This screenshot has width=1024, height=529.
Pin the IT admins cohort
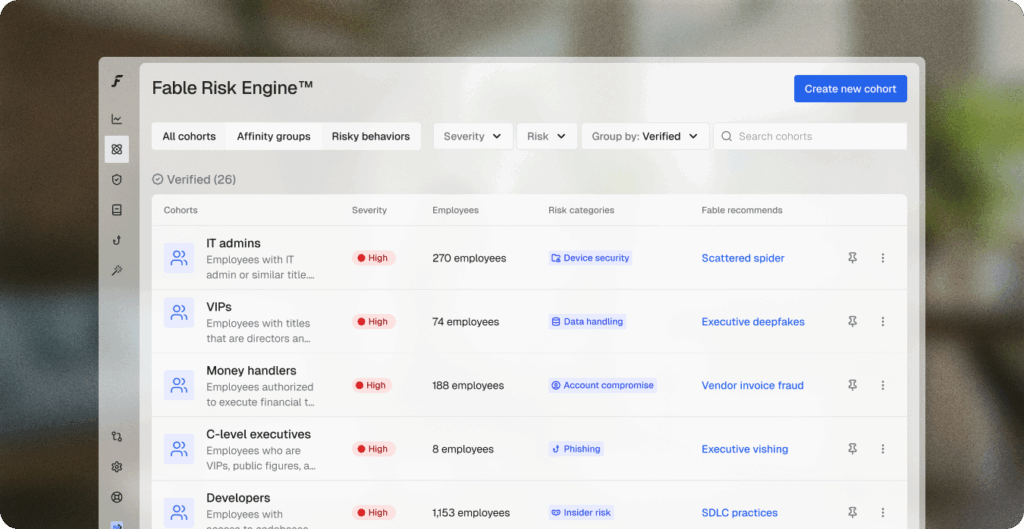pyautogui.click(x=852, y=258)
